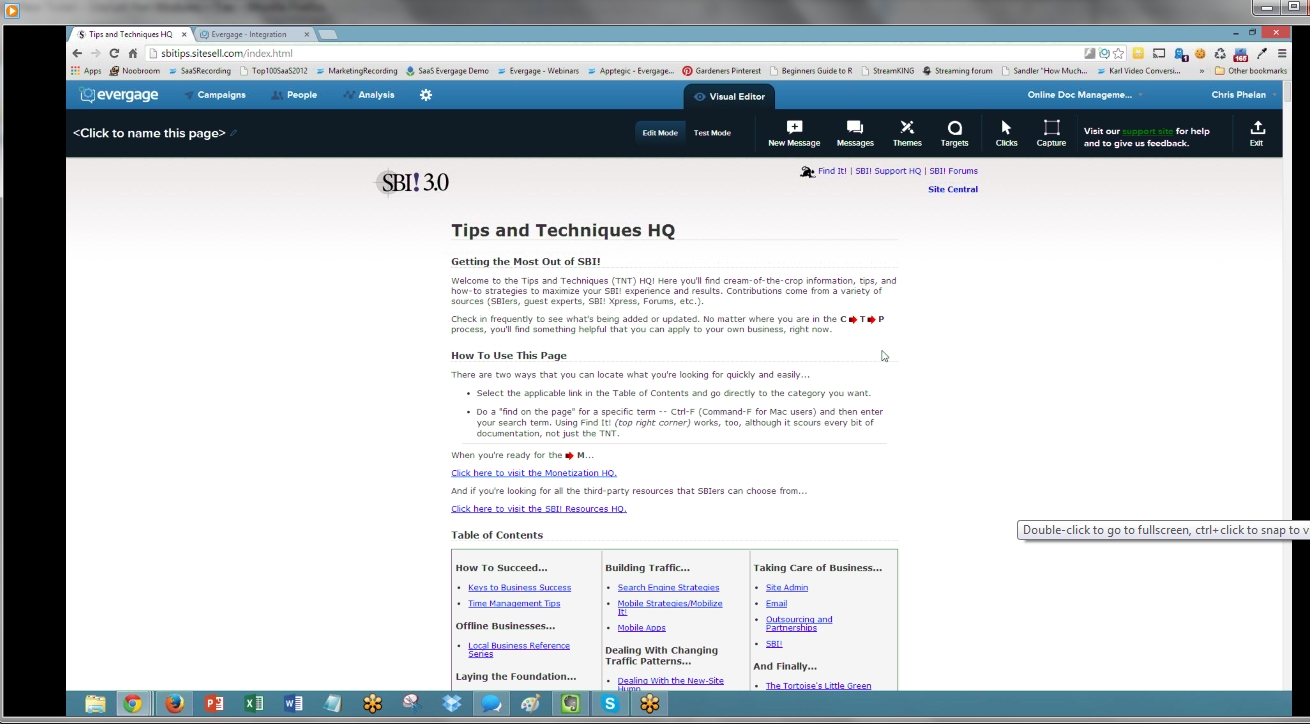Switch to Edit Mode

660,133
